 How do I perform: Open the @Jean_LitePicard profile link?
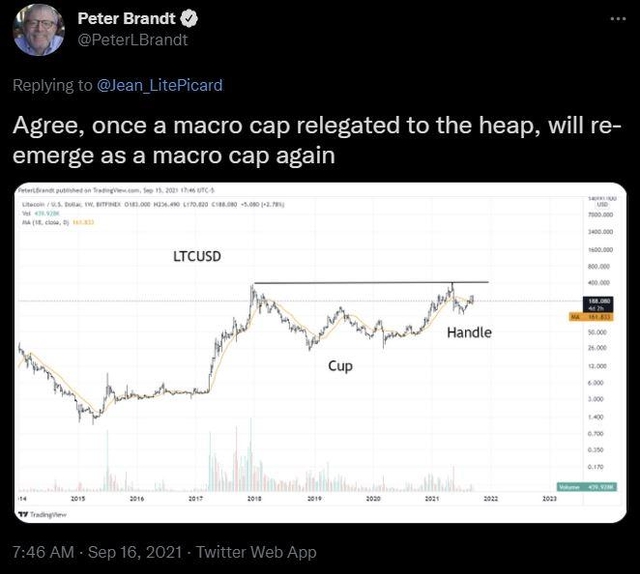coord(159,85)
